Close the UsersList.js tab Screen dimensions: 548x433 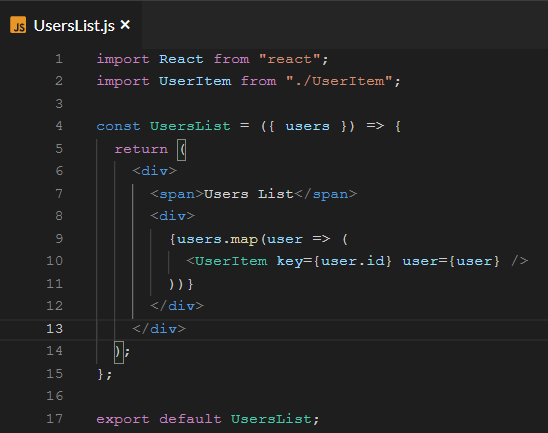click(125, 25)
